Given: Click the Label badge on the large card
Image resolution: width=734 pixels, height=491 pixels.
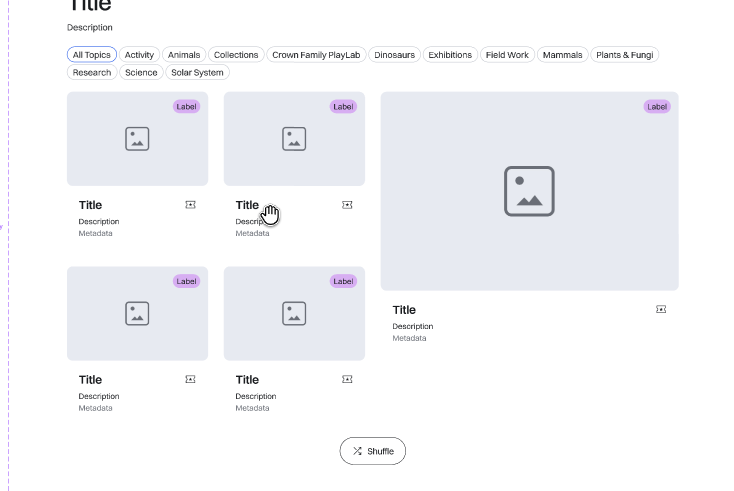Looking at the screenshot, I should (x=657, y=107).
